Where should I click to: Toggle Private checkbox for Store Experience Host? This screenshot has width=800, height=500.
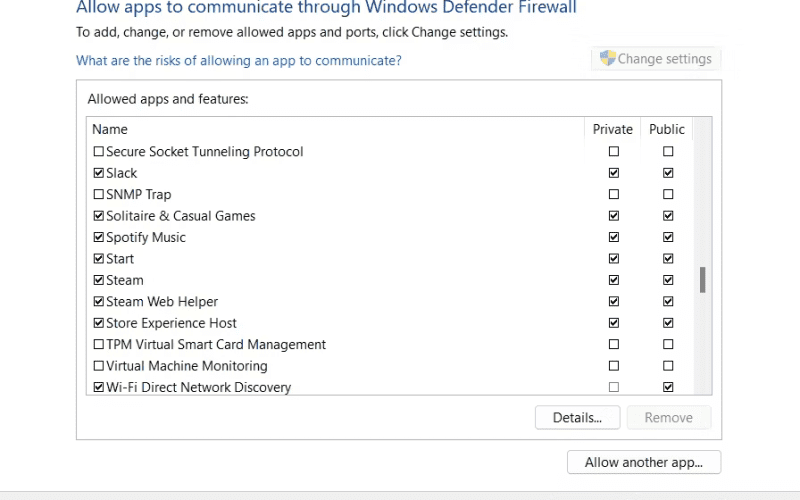tap(614, 323)
